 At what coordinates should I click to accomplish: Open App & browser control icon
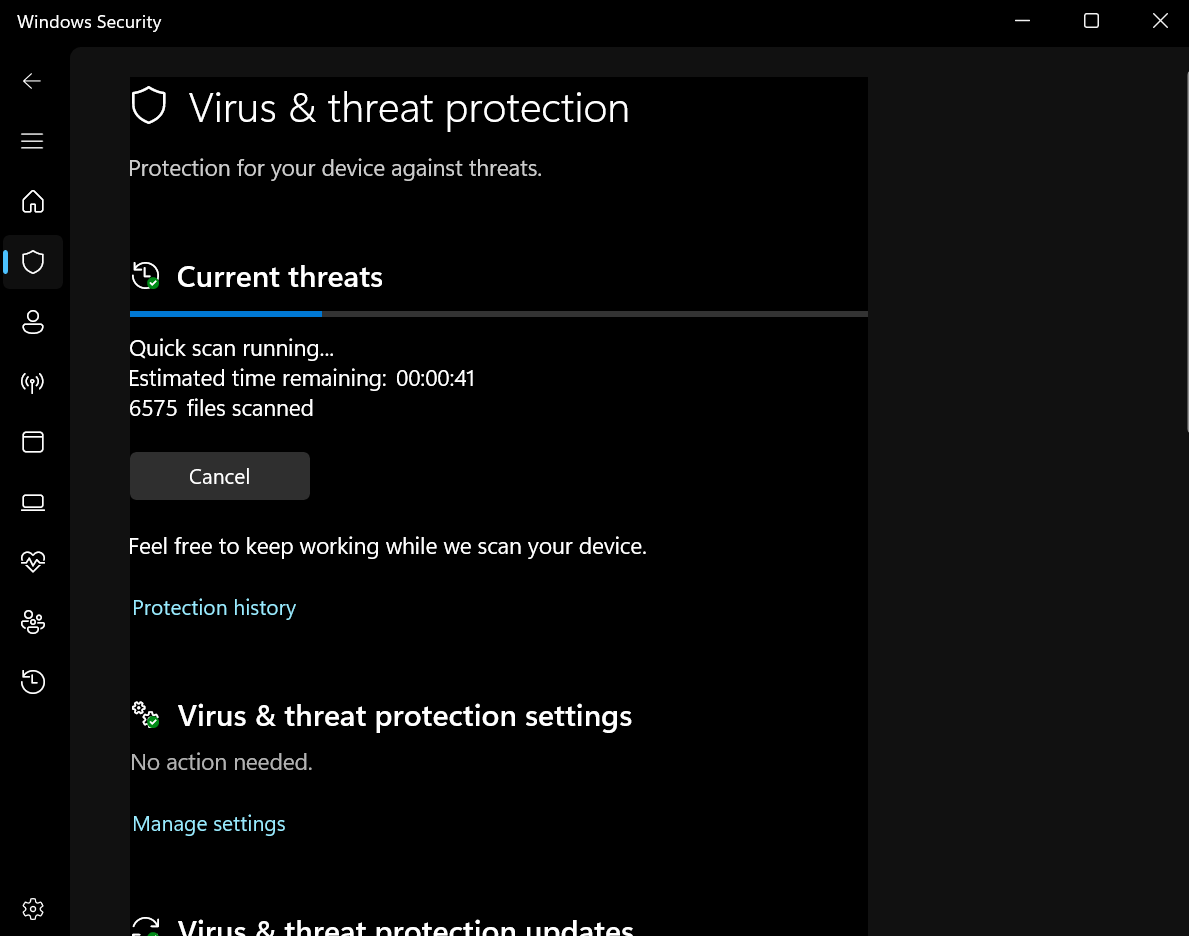coord(33,442)
